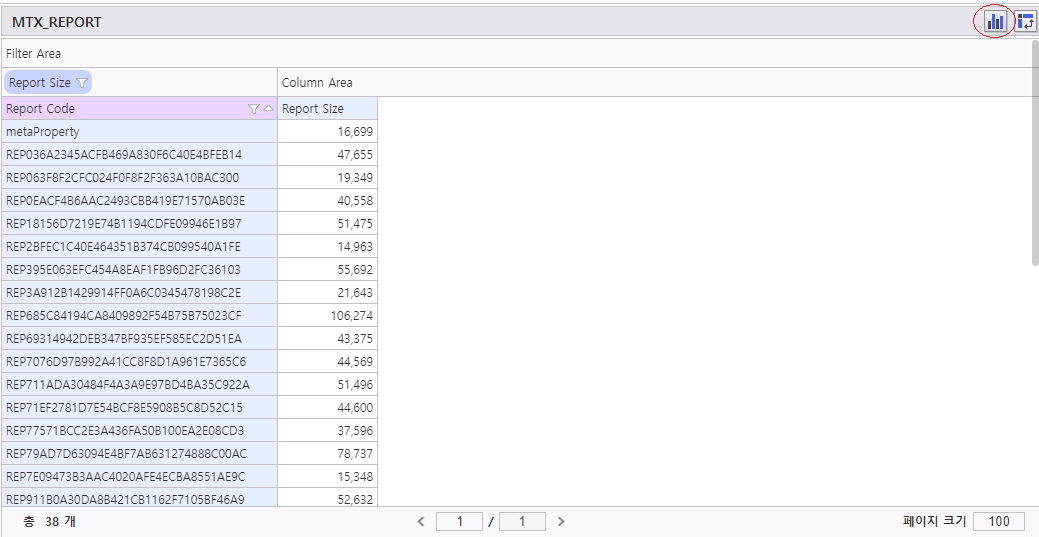Click filter funnel on Report Size chip
Image resolution: width=1039 pixels, height=537 pixels.
[x=82, y=83]
